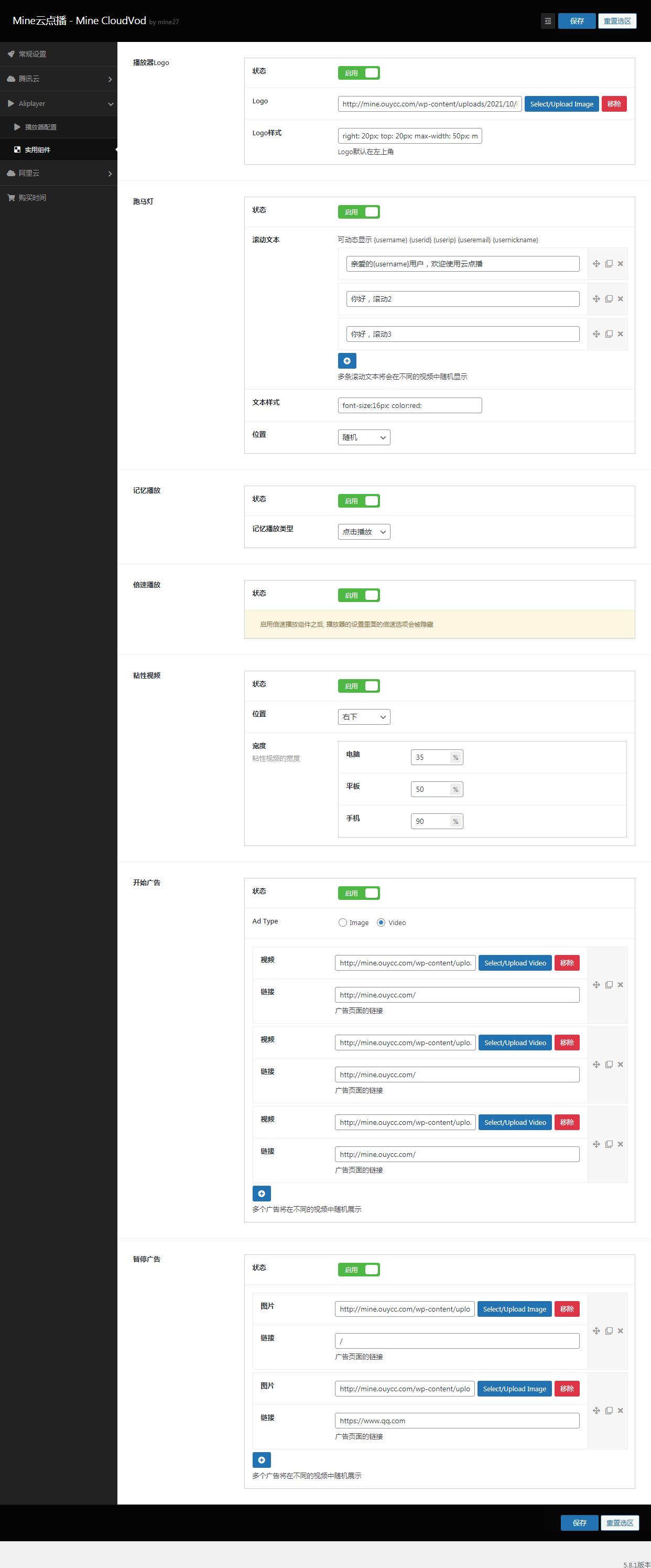This screenshot has height=1568, width=651.
Task: Duplicate the second start-ad video group
Action: (x=609, y=1064)
